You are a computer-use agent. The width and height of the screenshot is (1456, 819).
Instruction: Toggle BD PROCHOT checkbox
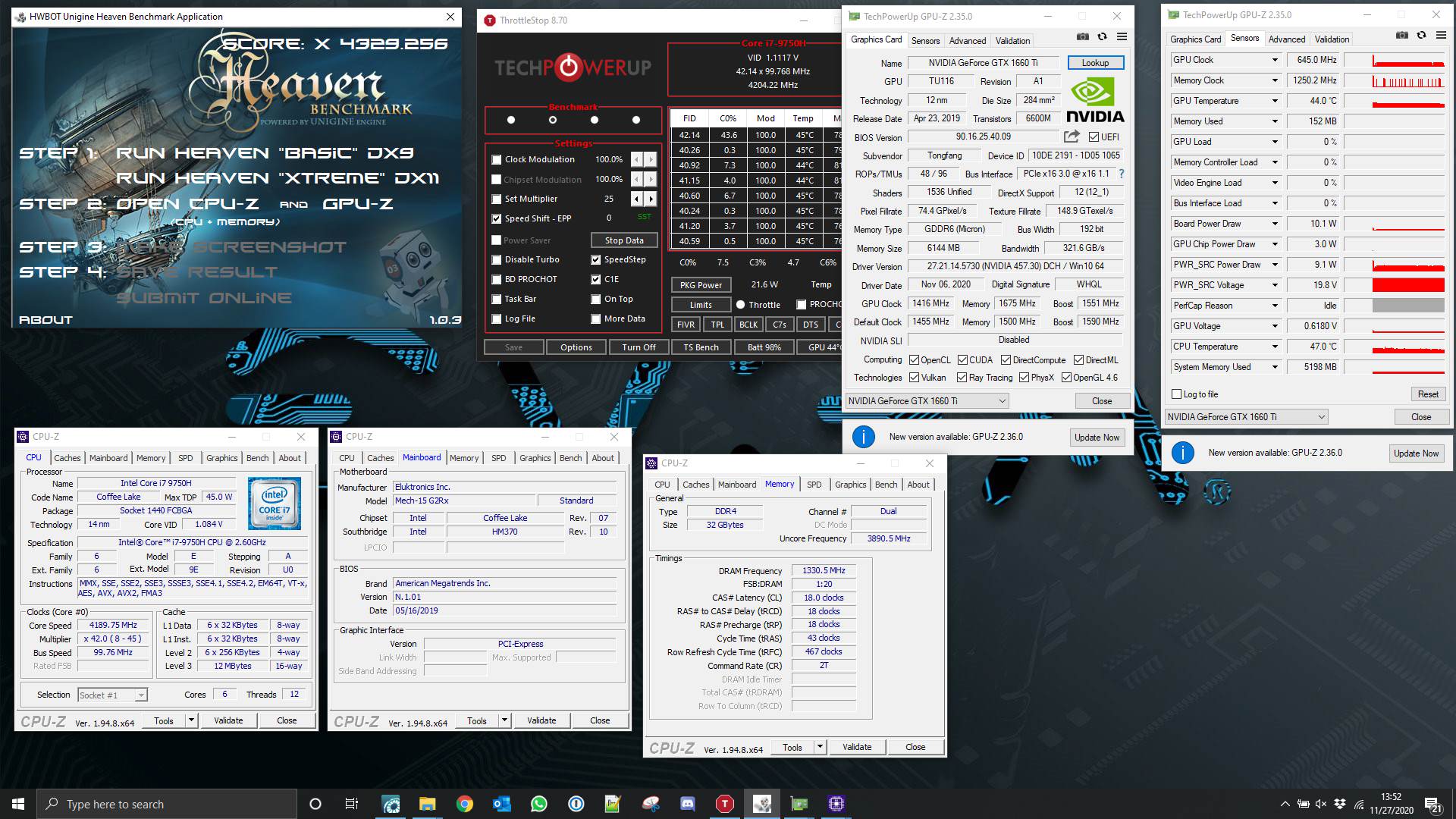point(496,279)
